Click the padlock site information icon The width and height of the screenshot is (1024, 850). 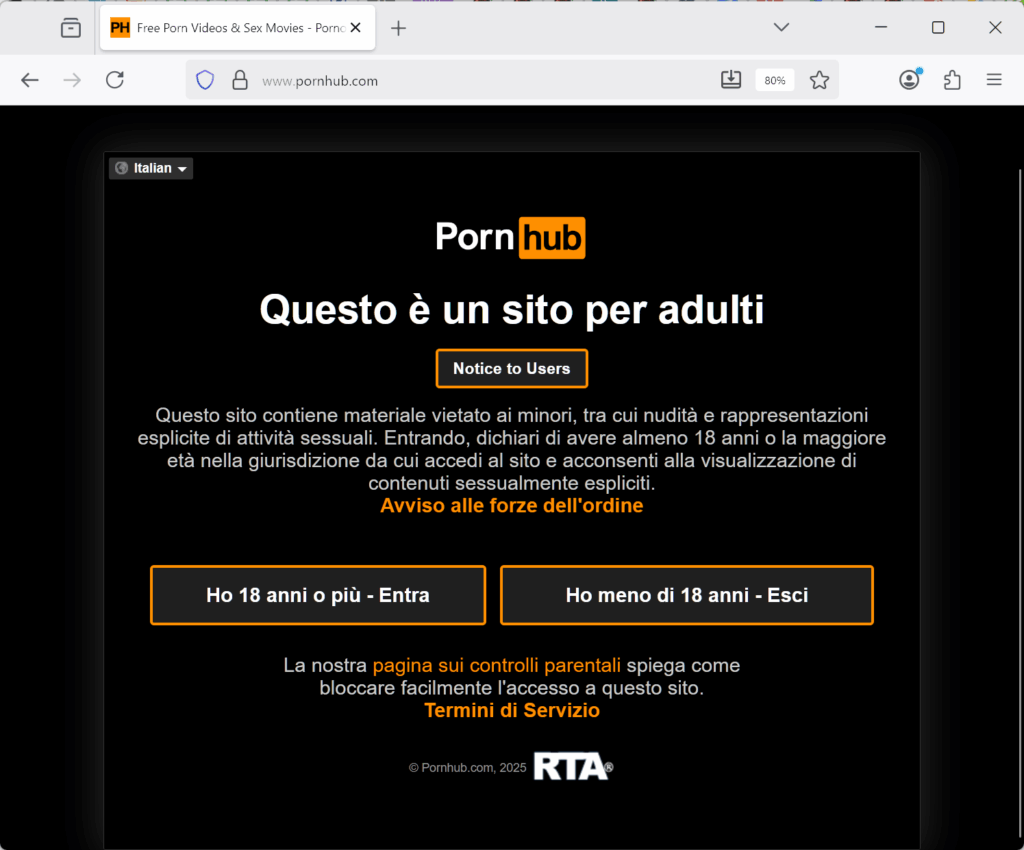240,80
